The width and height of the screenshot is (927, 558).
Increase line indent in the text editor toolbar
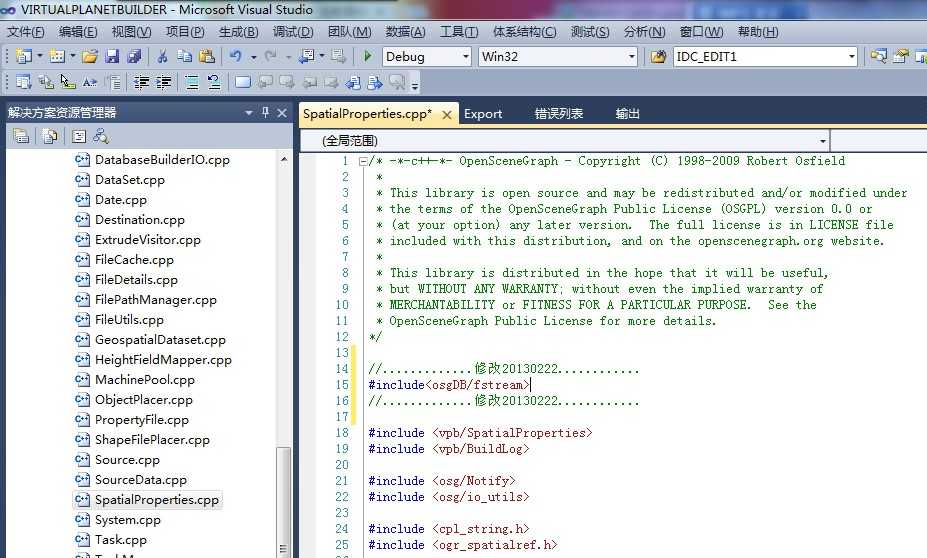tap(164, 82)
